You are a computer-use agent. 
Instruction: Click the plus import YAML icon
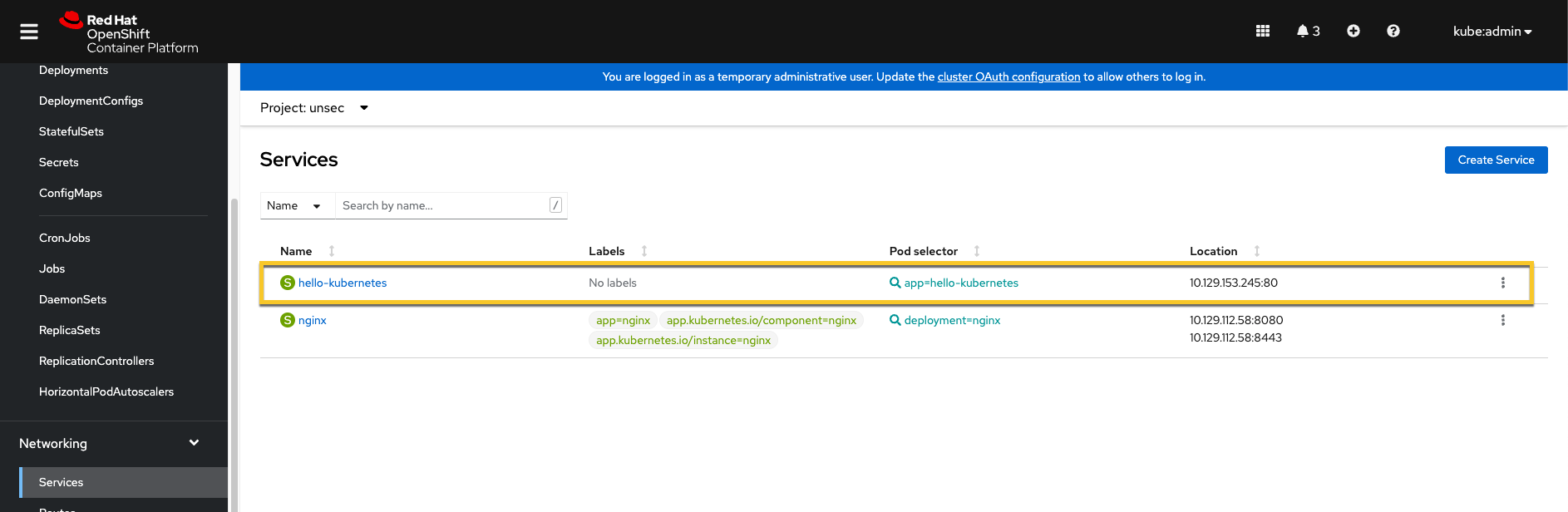(x=1353, y=31)
